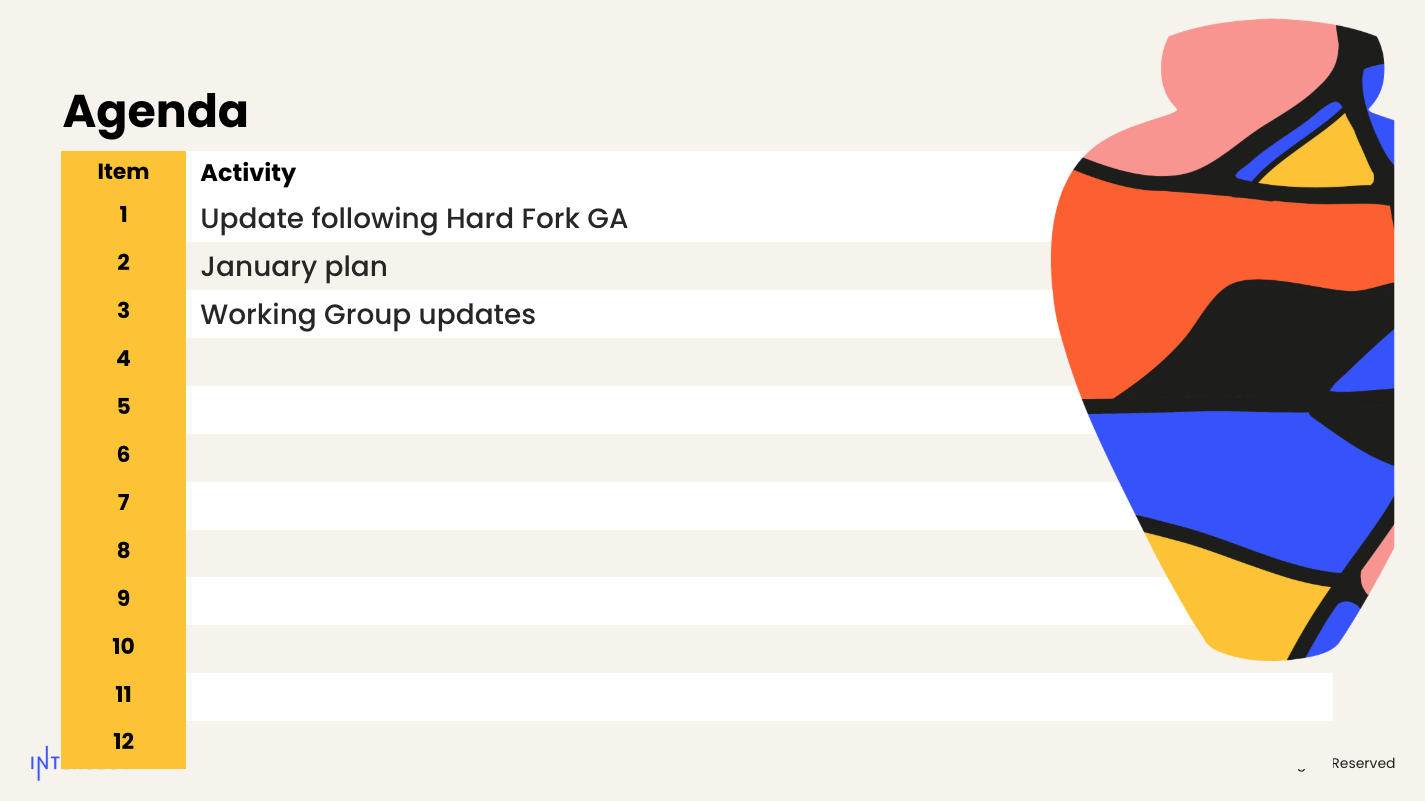The width and height of the screenshot is (1425, 801).
Task: Click "Update following Hard Fork GA" text
Action: point(414,218)
